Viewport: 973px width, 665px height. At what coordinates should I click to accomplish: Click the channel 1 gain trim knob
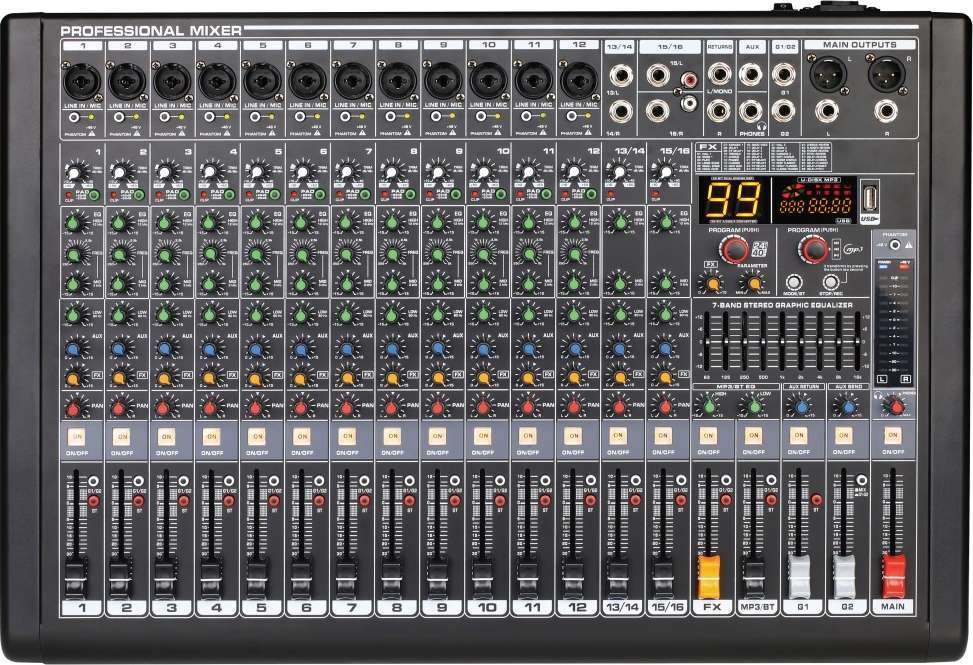tap(75, 173)
